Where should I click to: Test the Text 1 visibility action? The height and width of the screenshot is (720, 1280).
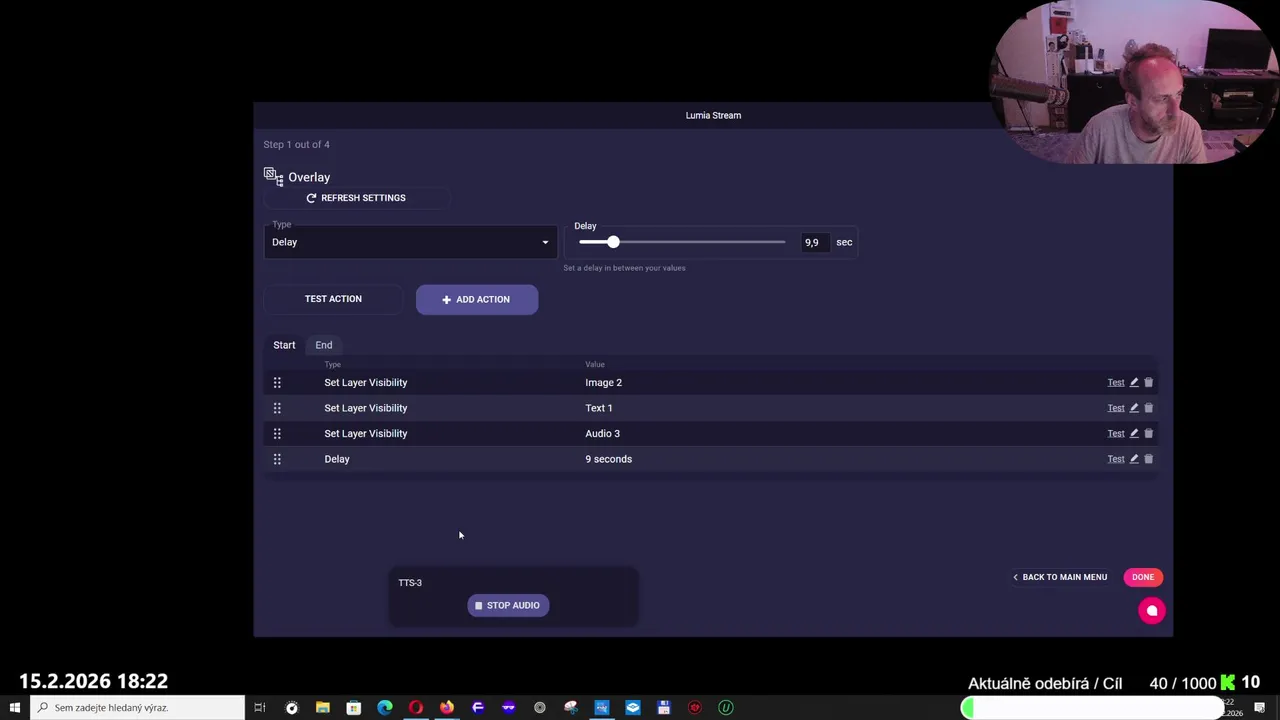(x=1116, y=408)
